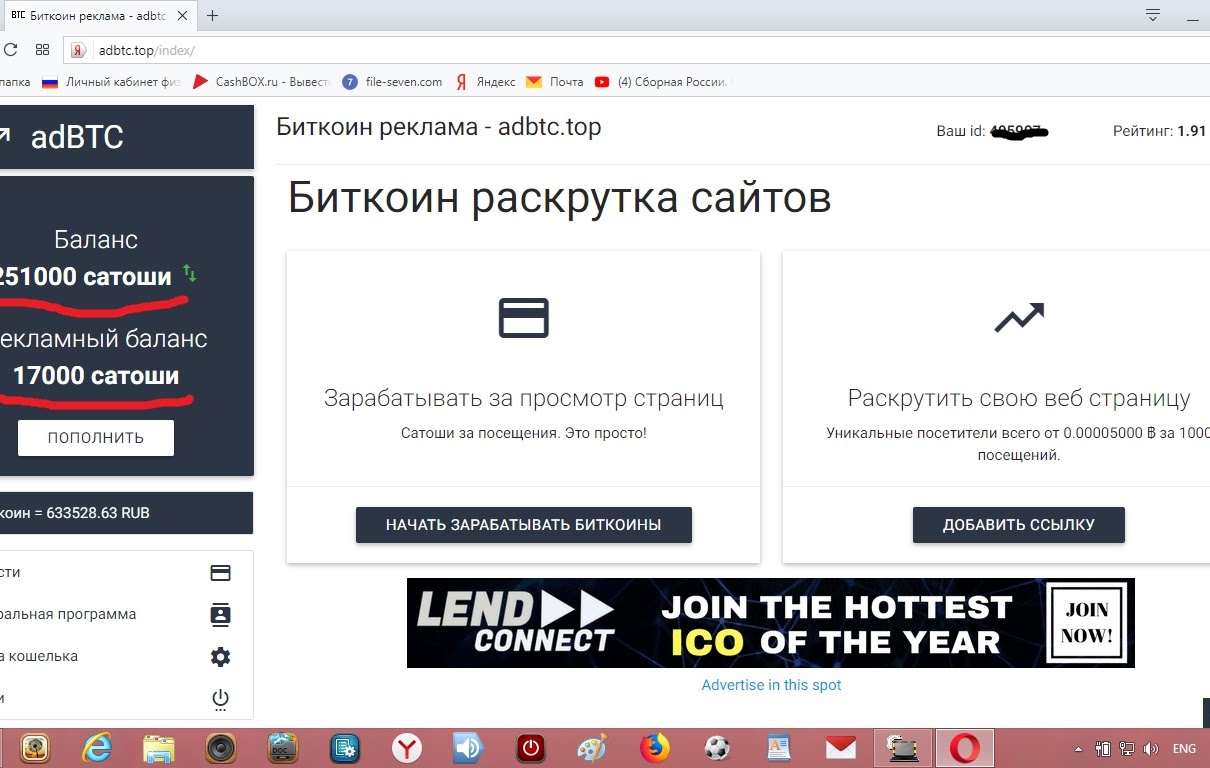Open the soccer ball app in taskbar
1210x768 pixels.
point(716,748)
